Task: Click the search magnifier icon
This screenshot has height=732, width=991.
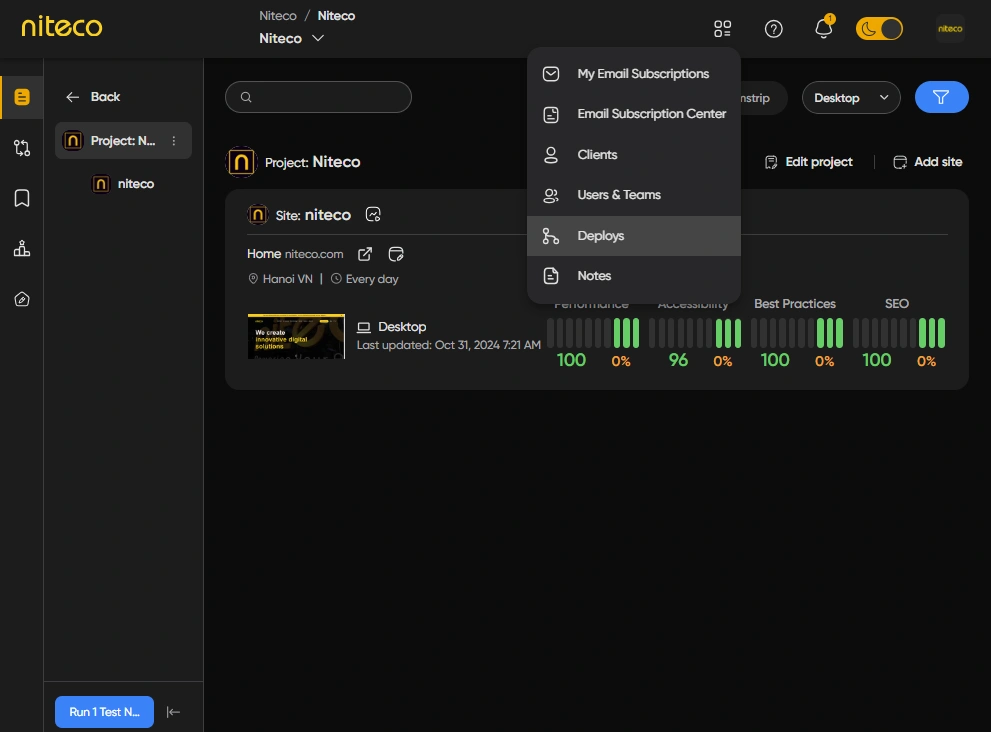Action: click(x=246, y=97)
